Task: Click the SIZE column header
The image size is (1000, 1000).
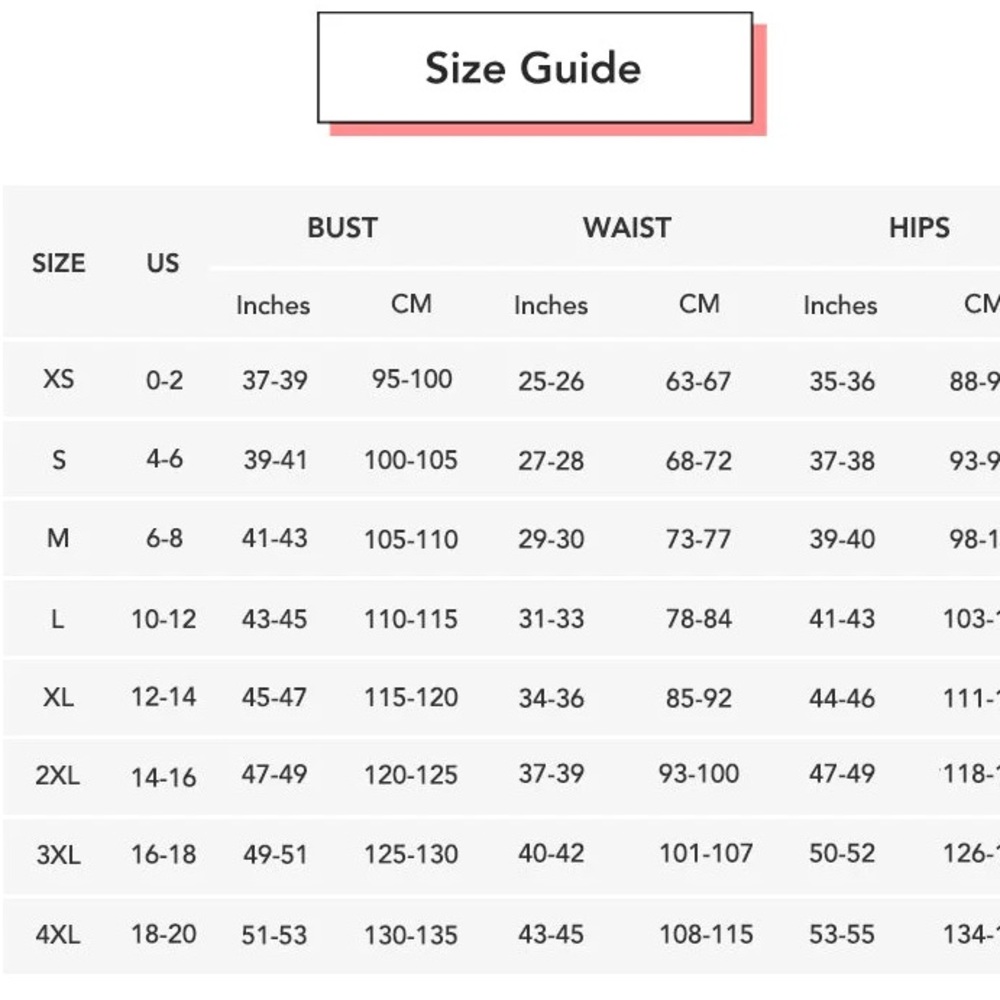Action: click(59, 264)
